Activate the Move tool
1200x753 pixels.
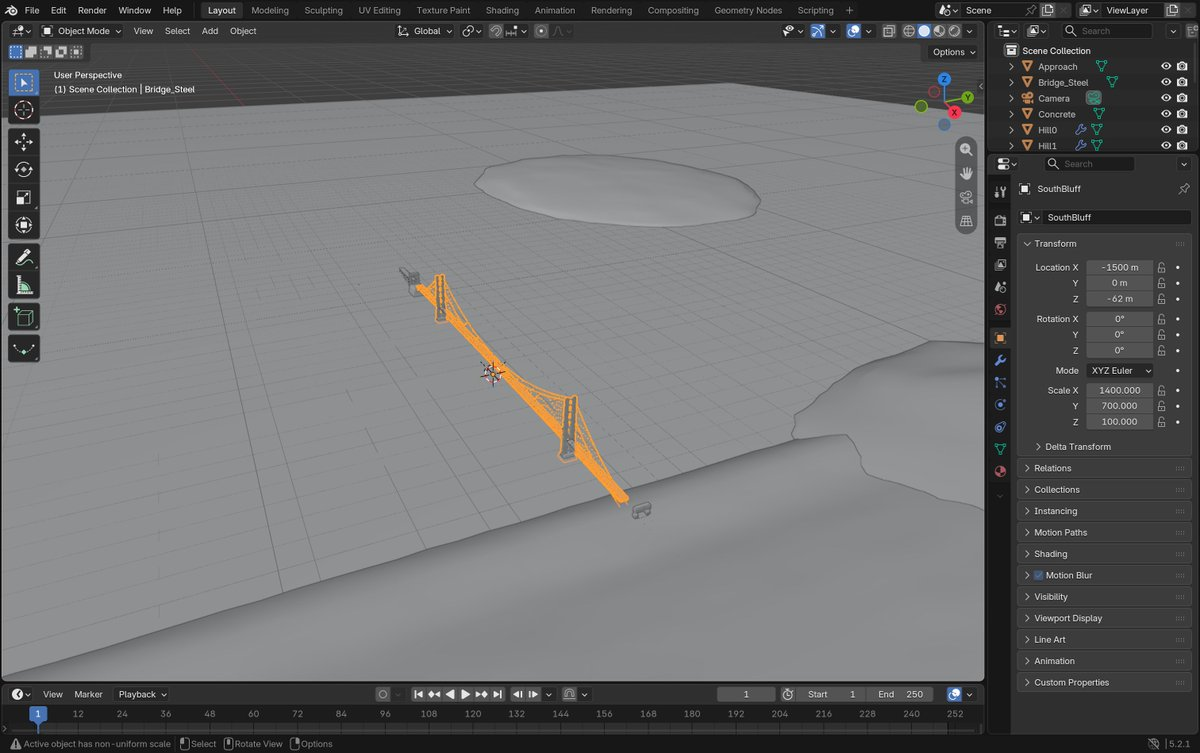24,142
